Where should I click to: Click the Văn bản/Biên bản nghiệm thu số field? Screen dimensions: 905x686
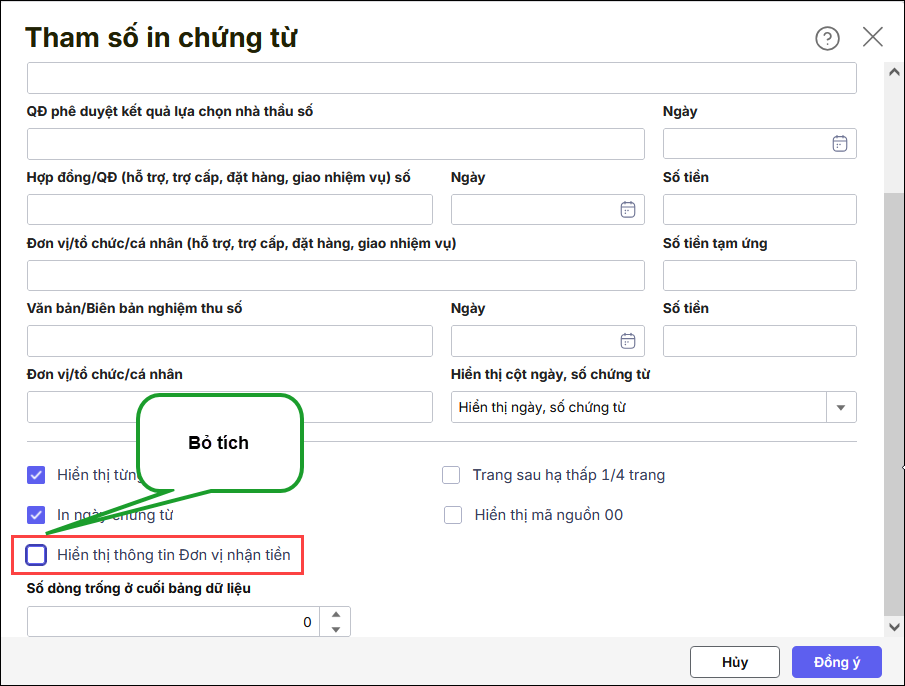[x=230, y=341]
